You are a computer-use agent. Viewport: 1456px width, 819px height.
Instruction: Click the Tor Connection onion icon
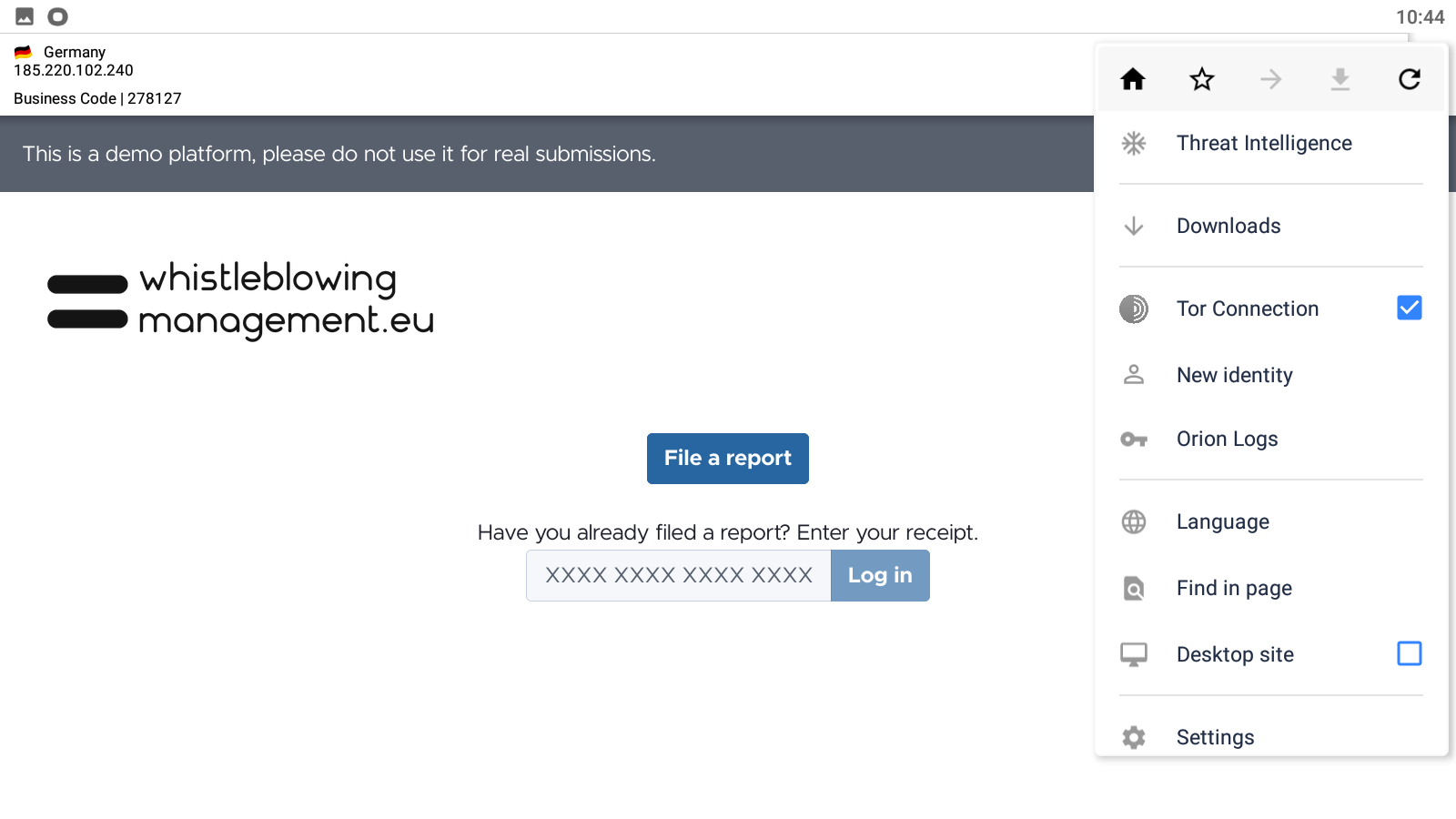point(1134,308)
